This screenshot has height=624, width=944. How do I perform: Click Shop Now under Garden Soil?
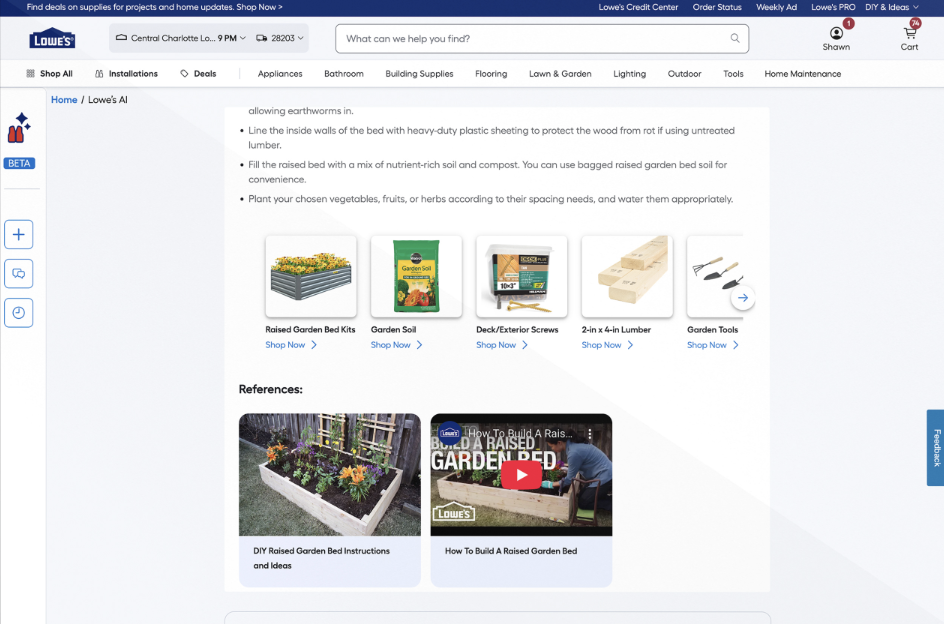pyautogui.click(x=396, y=345)
